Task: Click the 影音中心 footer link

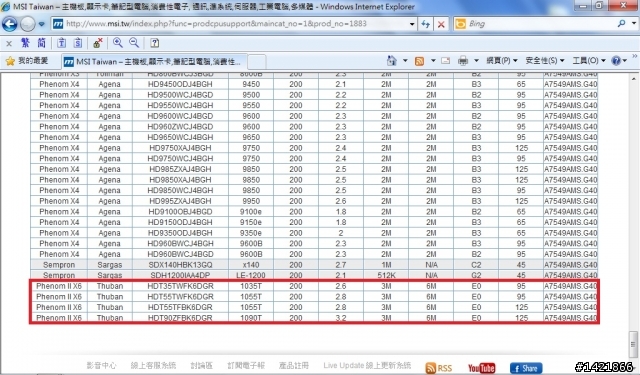Action: tap(101, 366)
